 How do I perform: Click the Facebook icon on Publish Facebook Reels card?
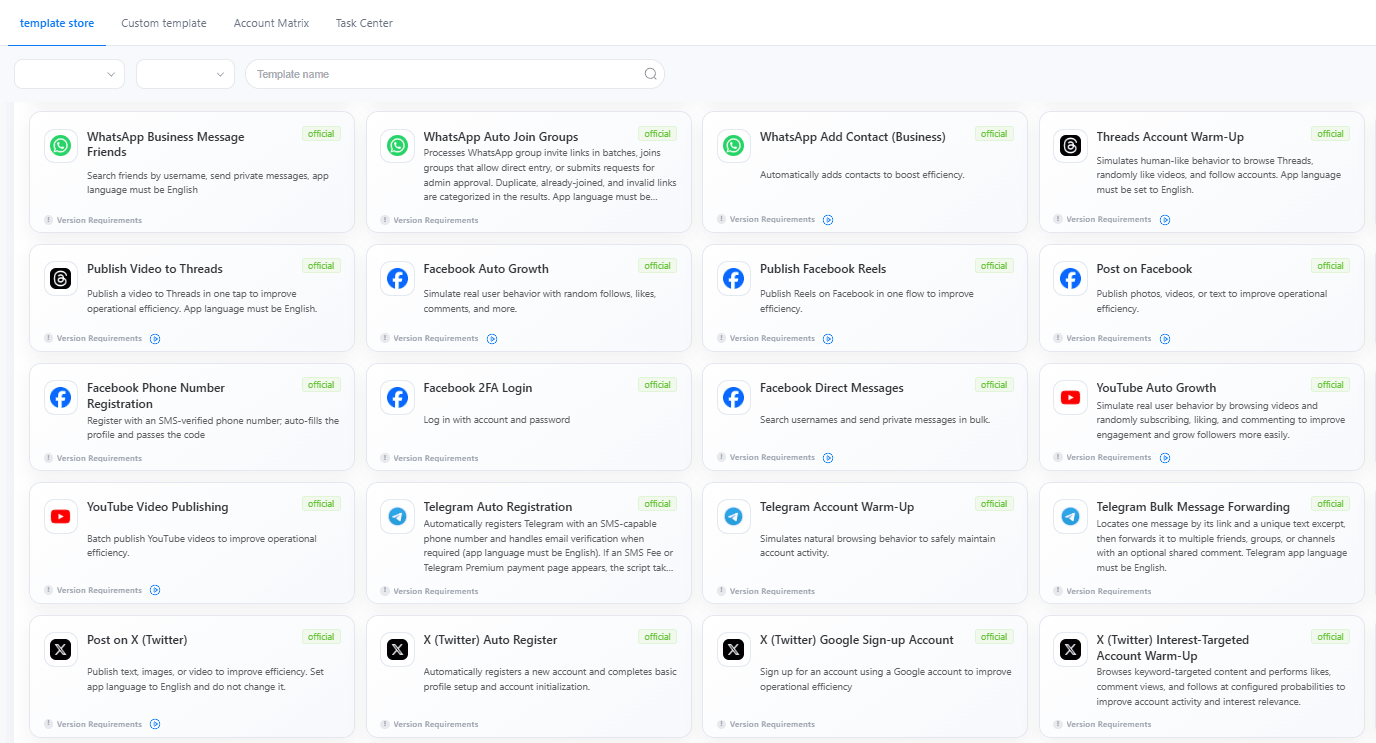(734, 278)
